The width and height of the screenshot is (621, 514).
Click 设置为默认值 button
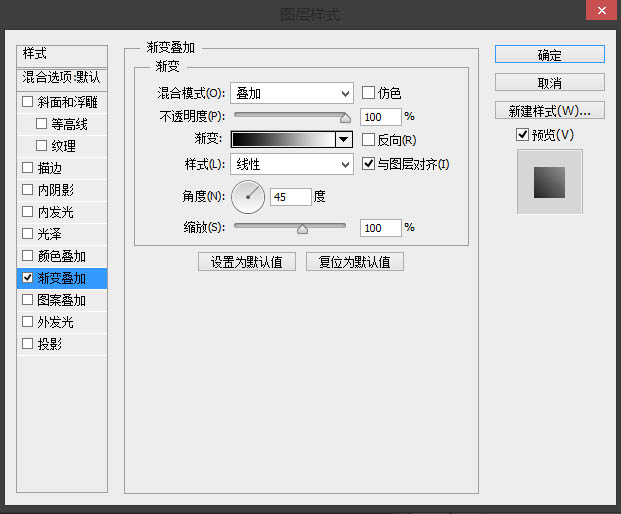pyautogui.click(x=247, y=262)
